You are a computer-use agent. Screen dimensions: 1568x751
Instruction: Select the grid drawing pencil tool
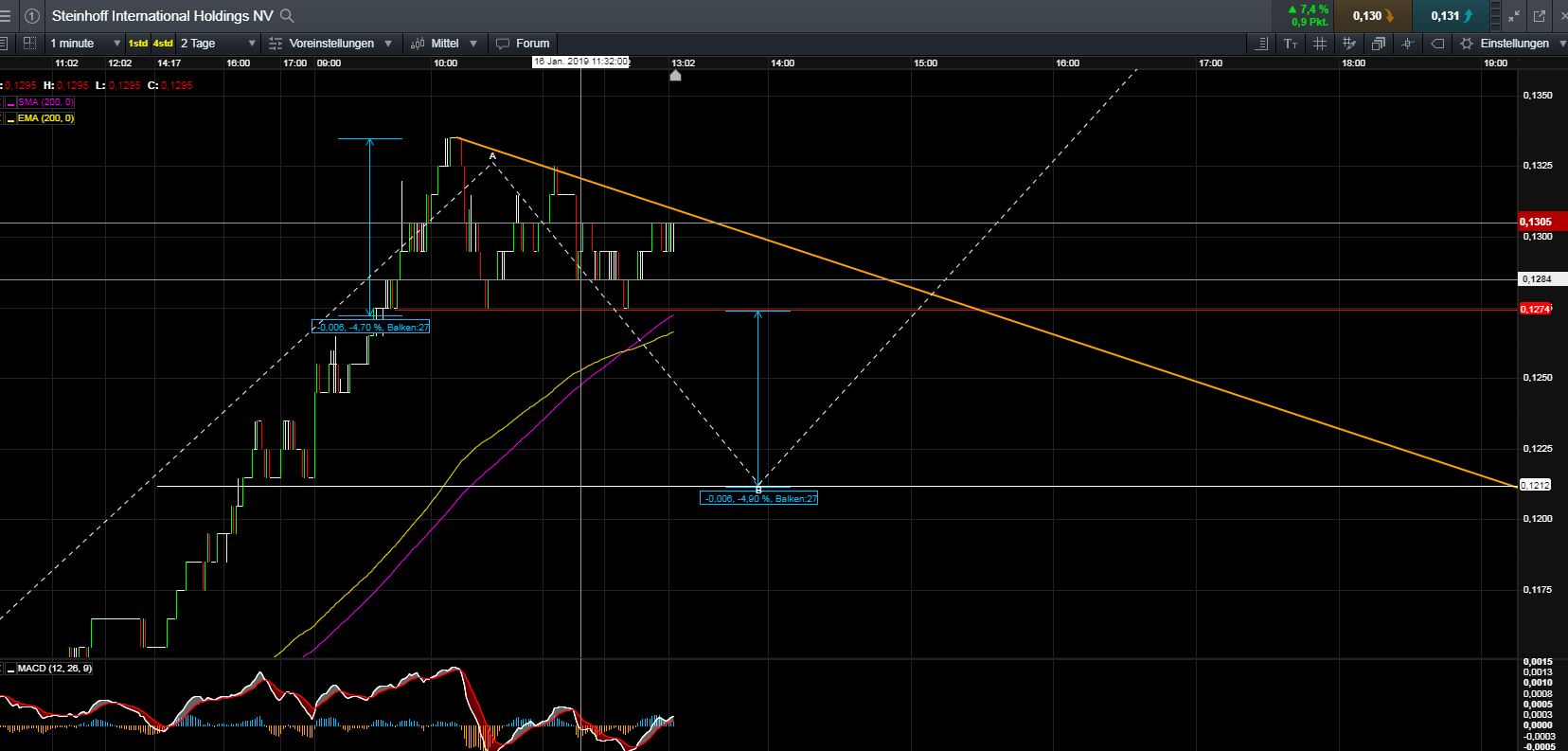point(1349,44)
